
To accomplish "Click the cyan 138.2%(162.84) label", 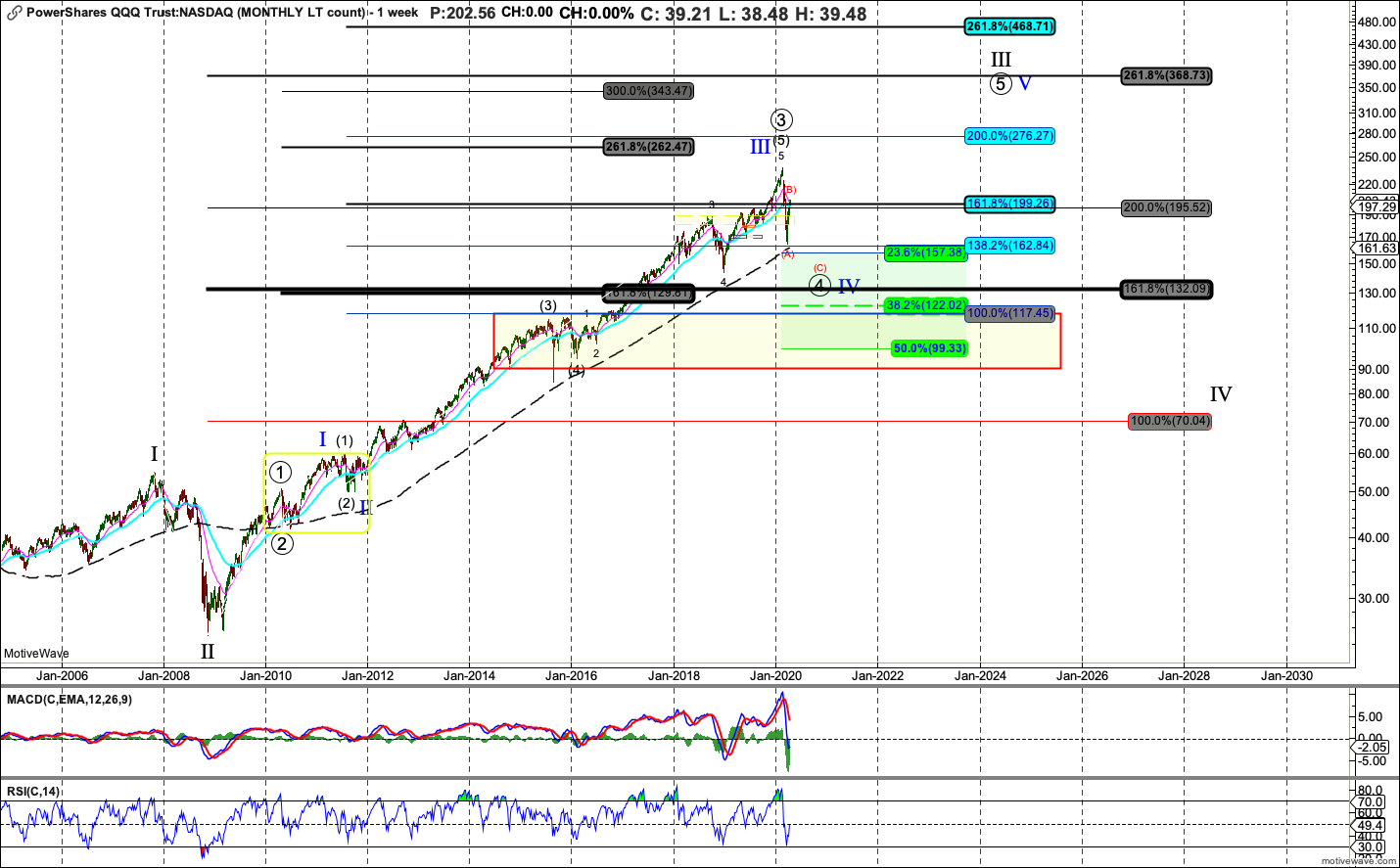I will coord(1009,246).
